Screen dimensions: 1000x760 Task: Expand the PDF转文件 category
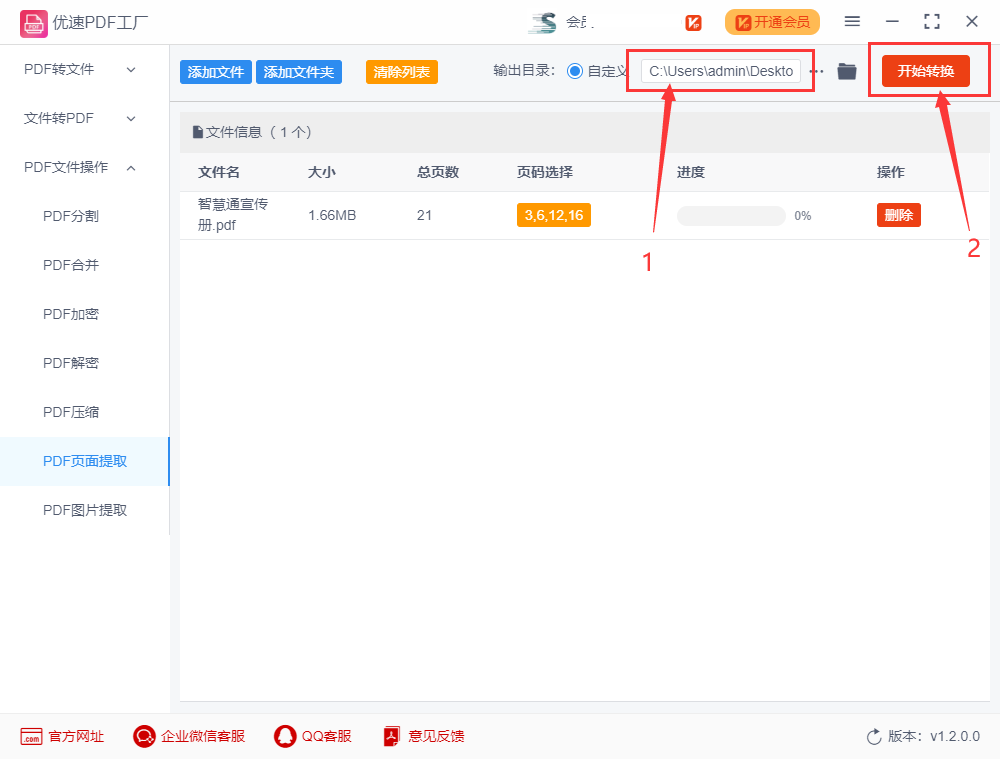tap(60, 69)
